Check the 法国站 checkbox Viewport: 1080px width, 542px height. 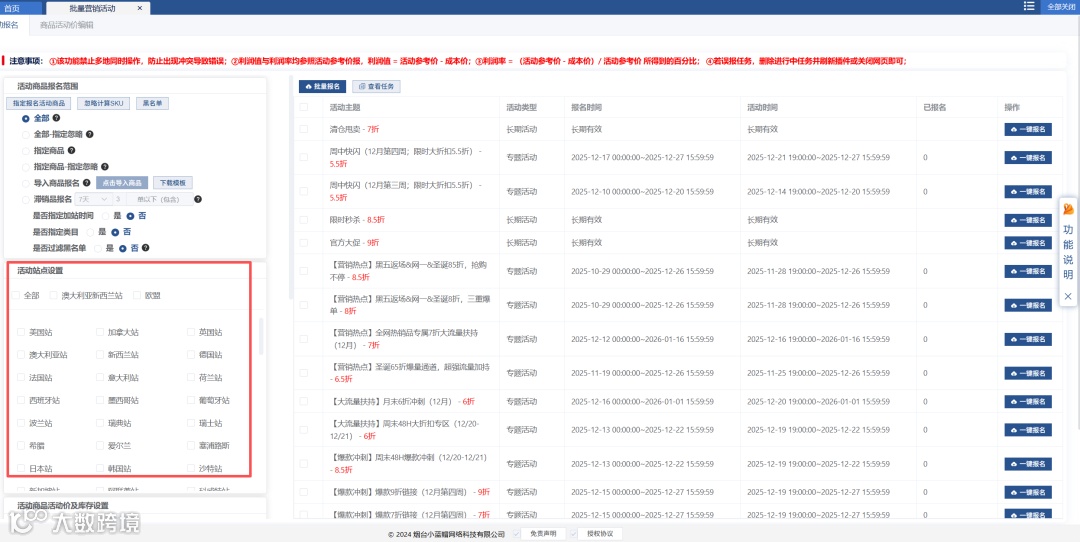point(21,378)
